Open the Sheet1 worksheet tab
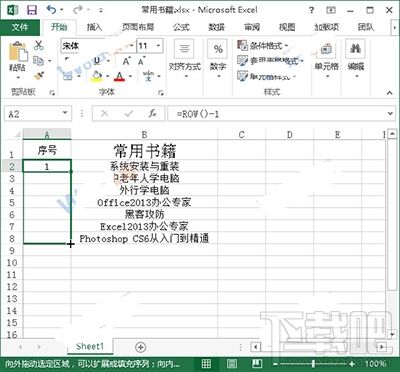 90,347
